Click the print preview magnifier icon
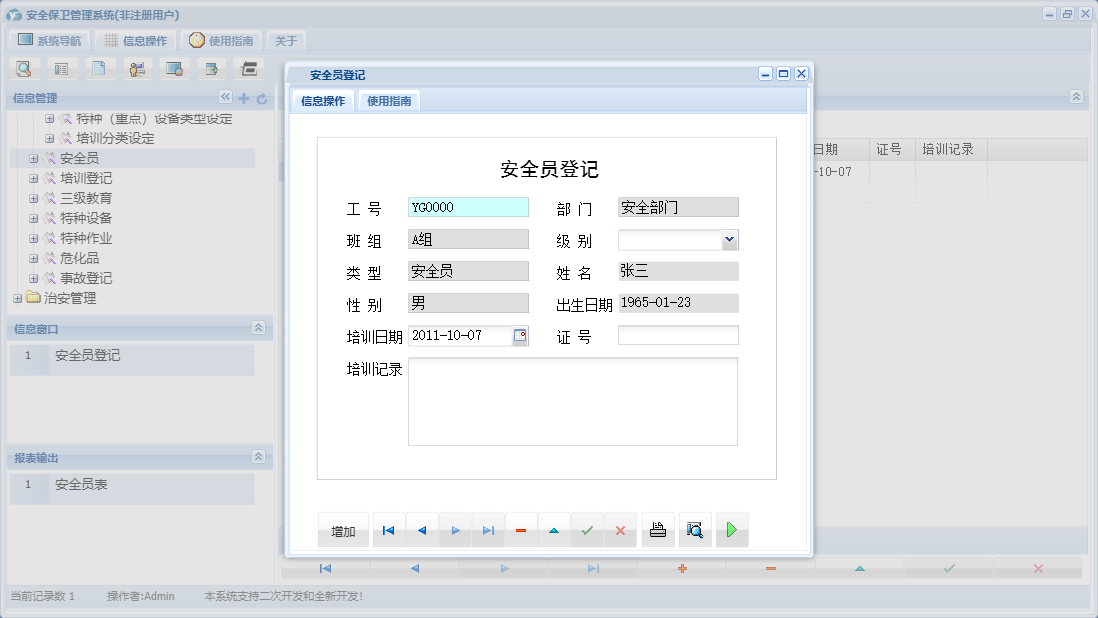1098x618 pixels. coord(694,530)
